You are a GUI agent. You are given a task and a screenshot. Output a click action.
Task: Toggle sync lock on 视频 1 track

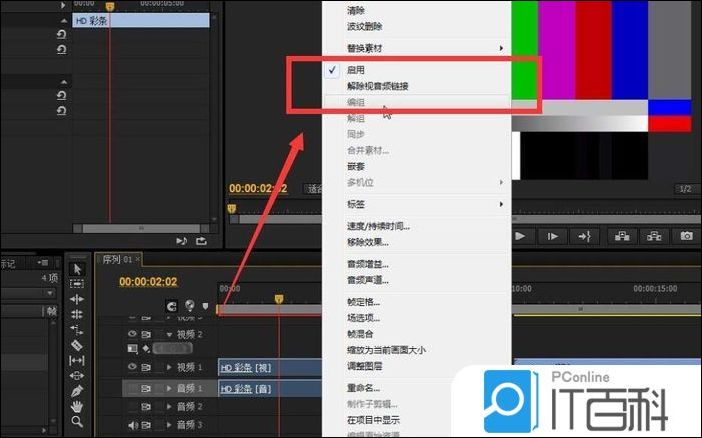[146, 367]
